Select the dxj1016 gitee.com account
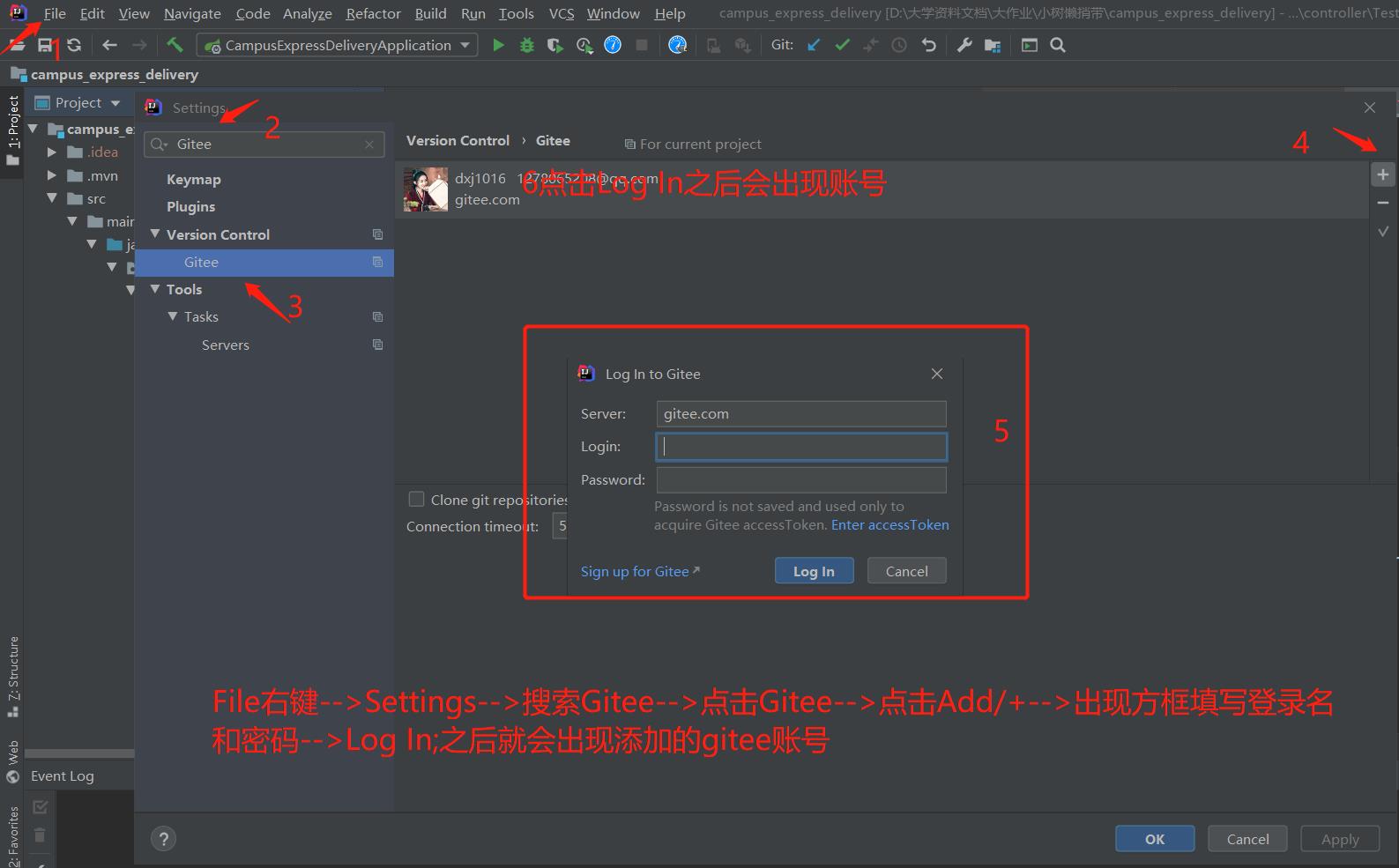Screen dimensions: 1399x868 (882, 189)
